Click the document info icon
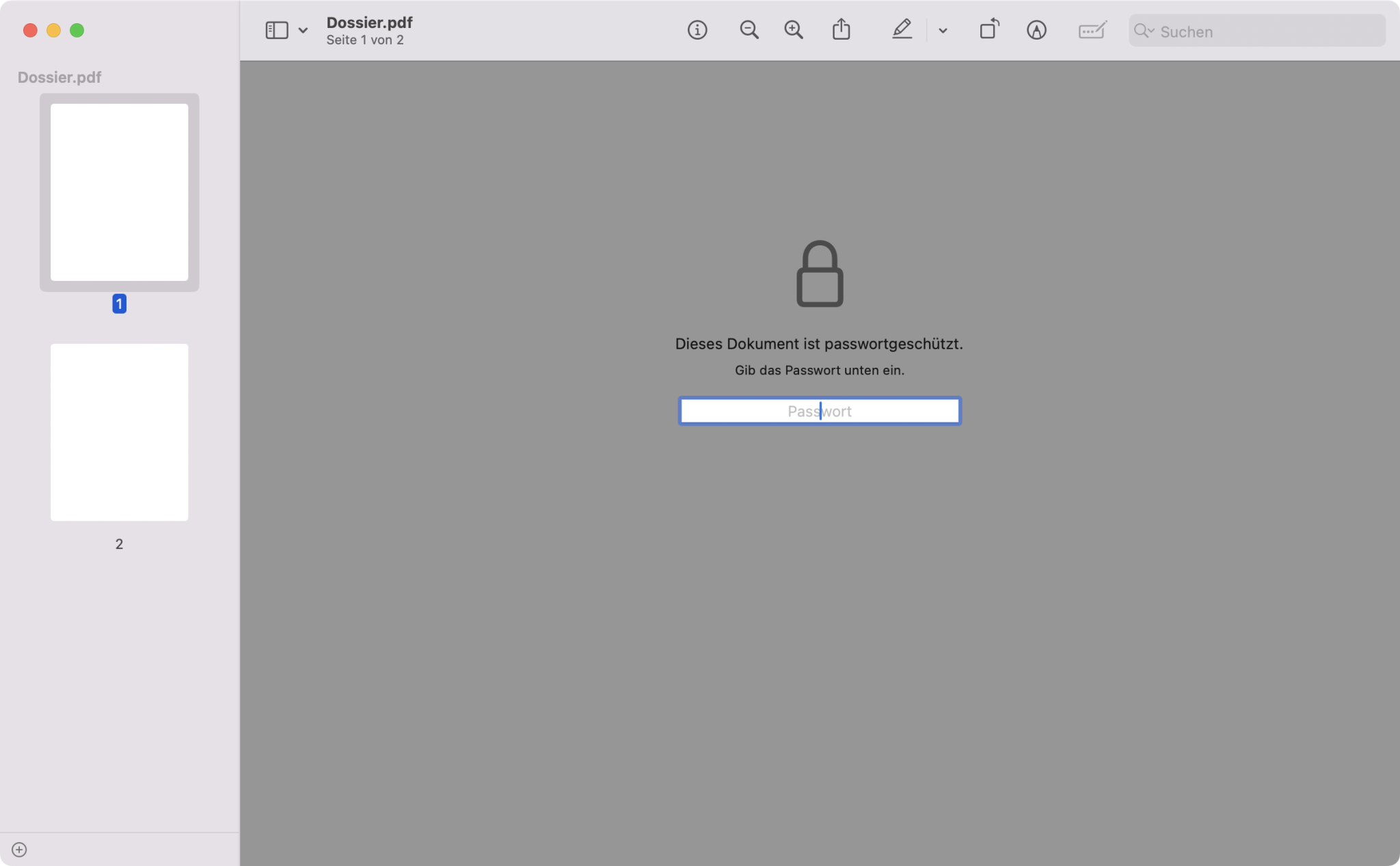 [x=697, y=30]
